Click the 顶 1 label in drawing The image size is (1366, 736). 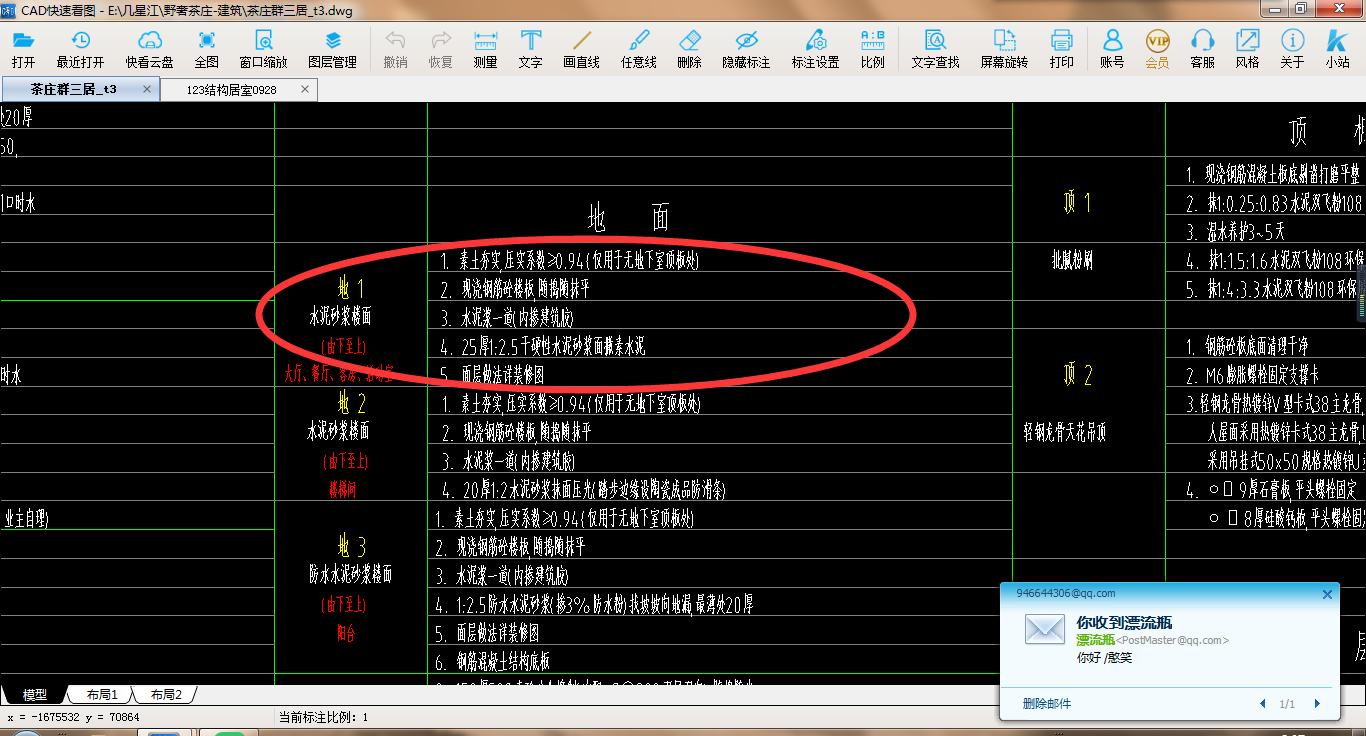point(1077,203)
